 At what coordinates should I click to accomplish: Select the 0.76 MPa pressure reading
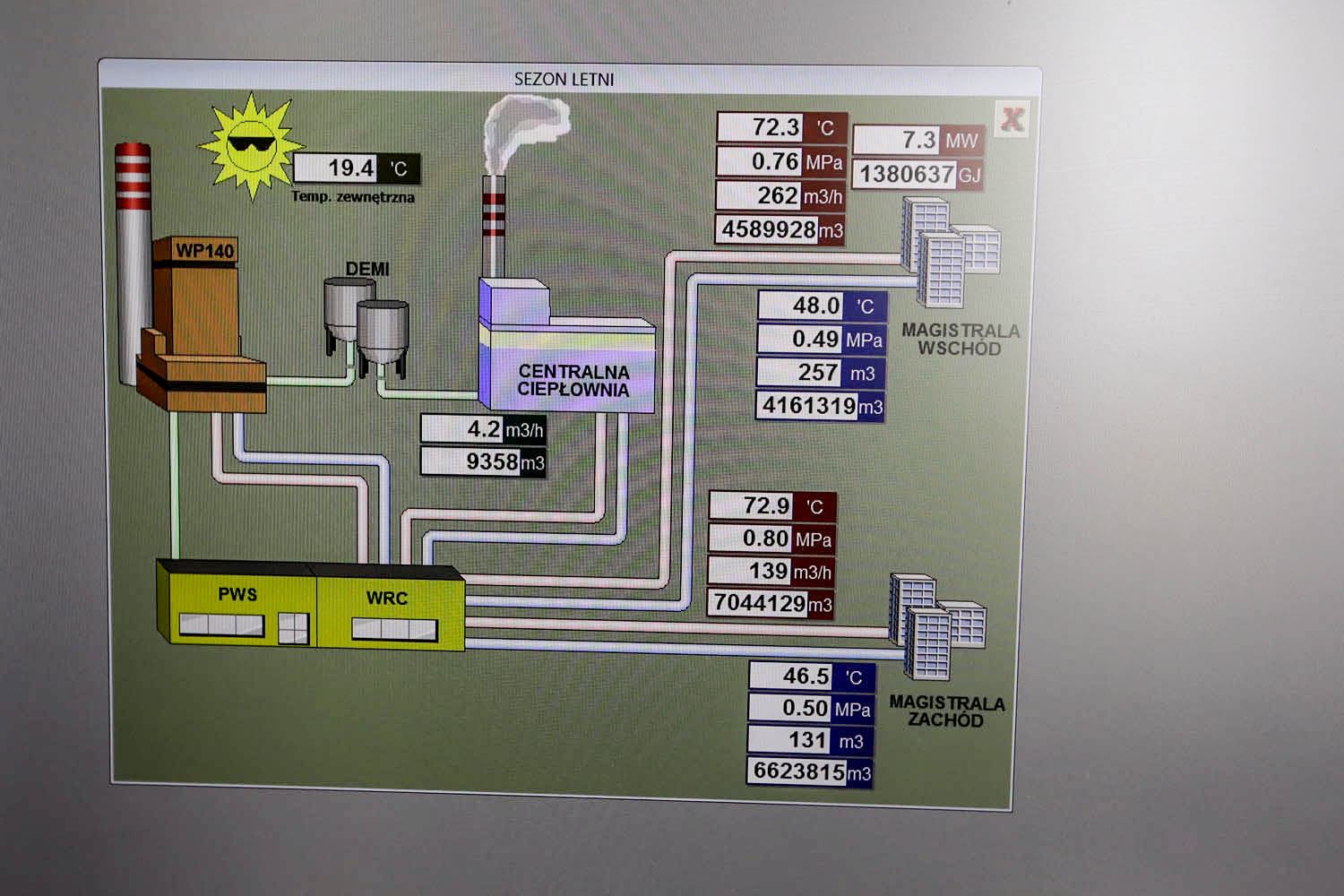point(781,162)
